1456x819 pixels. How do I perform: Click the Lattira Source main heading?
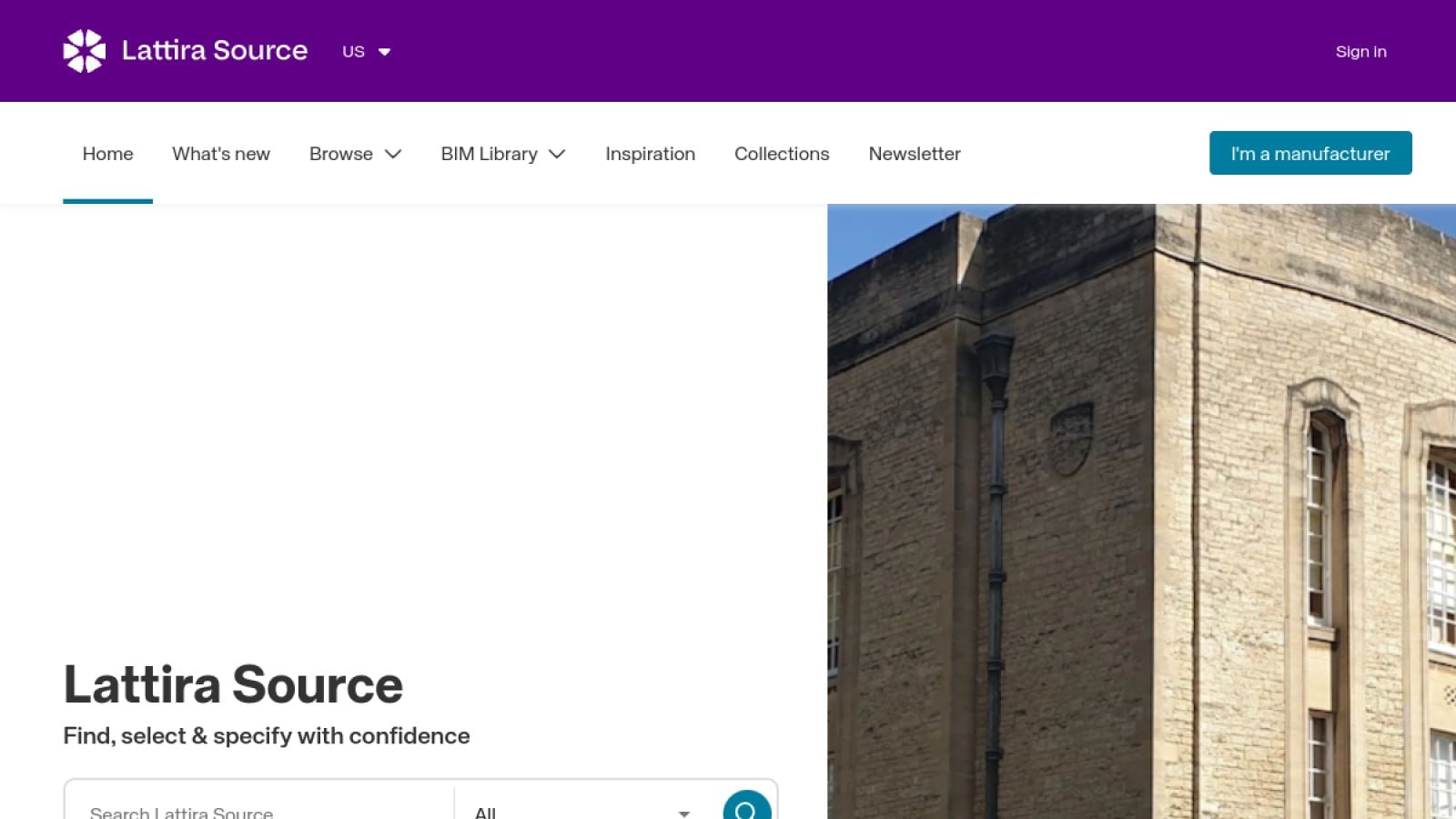tap(233, 684)
